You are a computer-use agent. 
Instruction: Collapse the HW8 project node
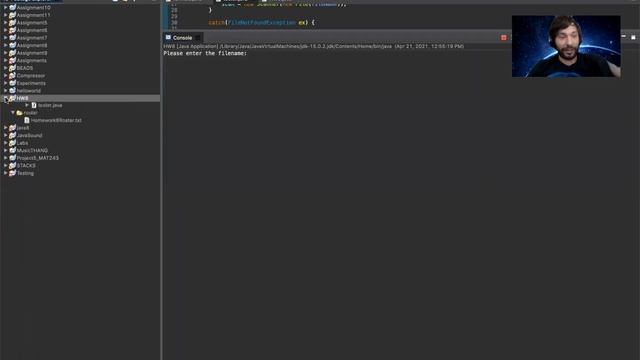tap(6, 98)
